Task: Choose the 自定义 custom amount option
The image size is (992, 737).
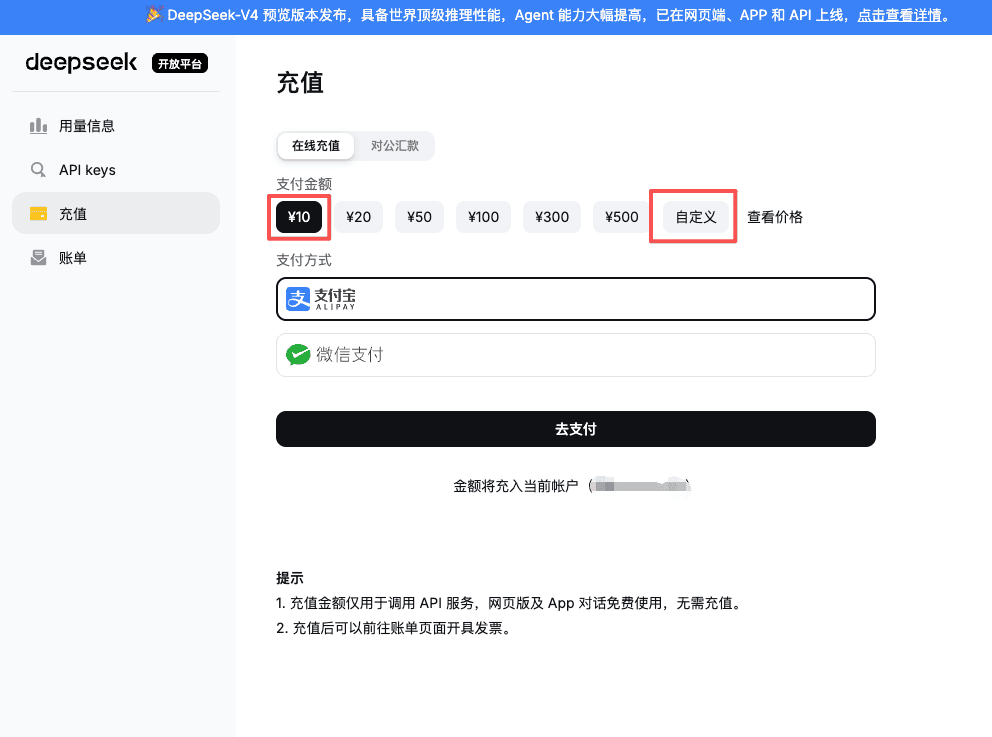Action: point(696,217)
